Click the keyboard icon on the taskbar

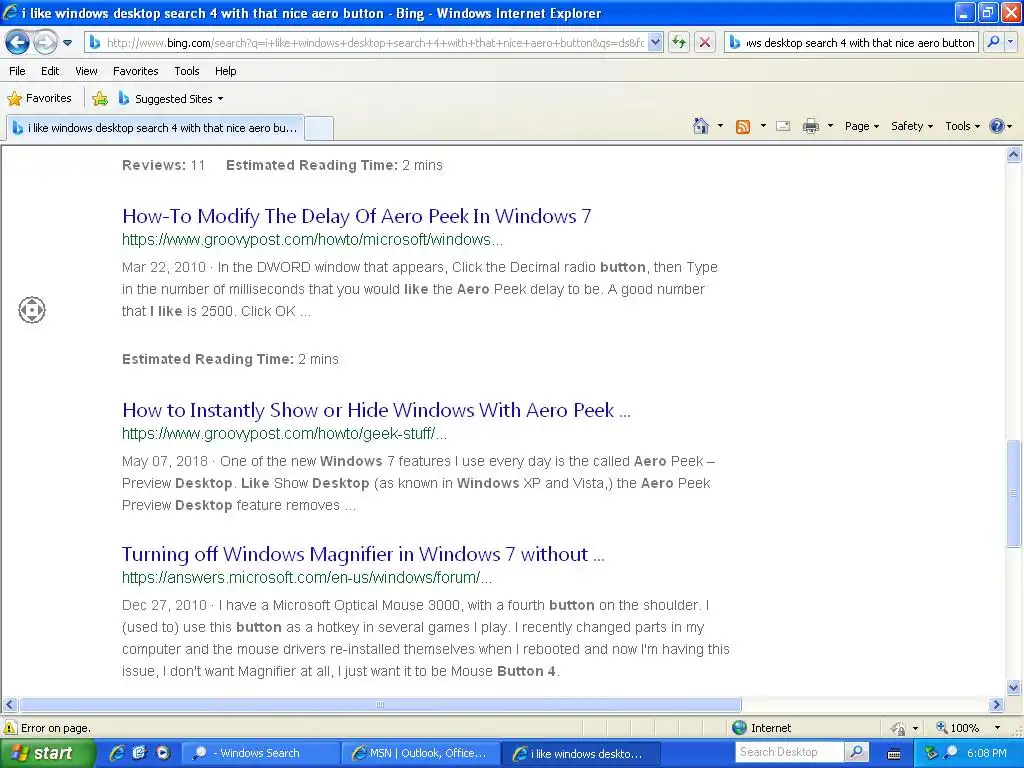pyautogui.click(x=894, y=754)
